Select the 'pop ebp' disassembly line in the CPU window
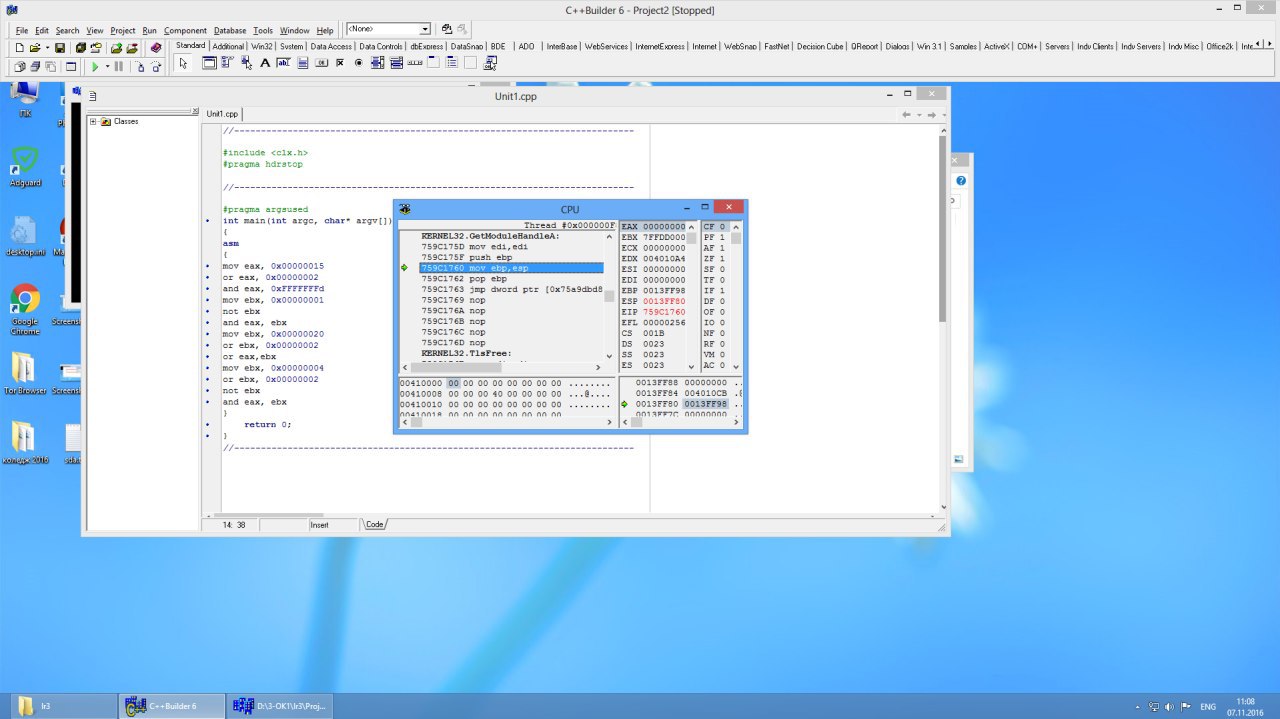Screen dimensions: 1280x719 [511, 279]
